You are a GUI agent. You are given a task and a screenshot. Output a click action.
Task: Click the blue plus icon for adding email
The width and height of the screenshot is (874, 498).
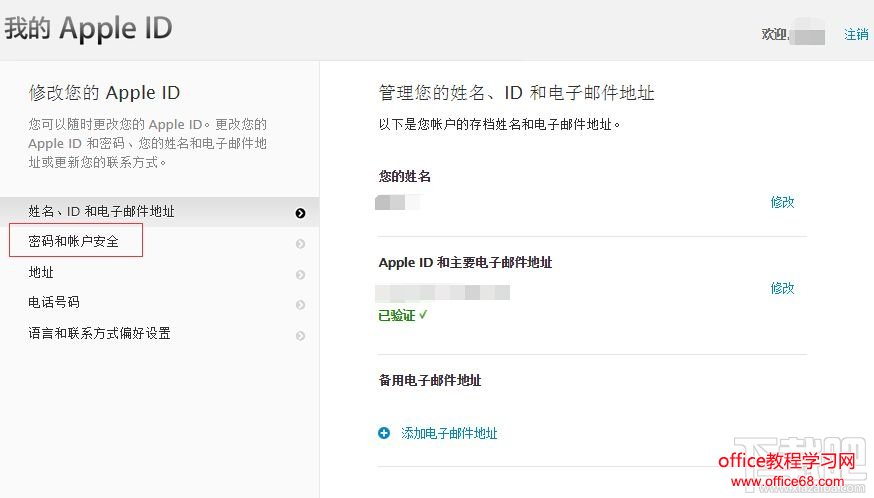(x=385, y=434)
